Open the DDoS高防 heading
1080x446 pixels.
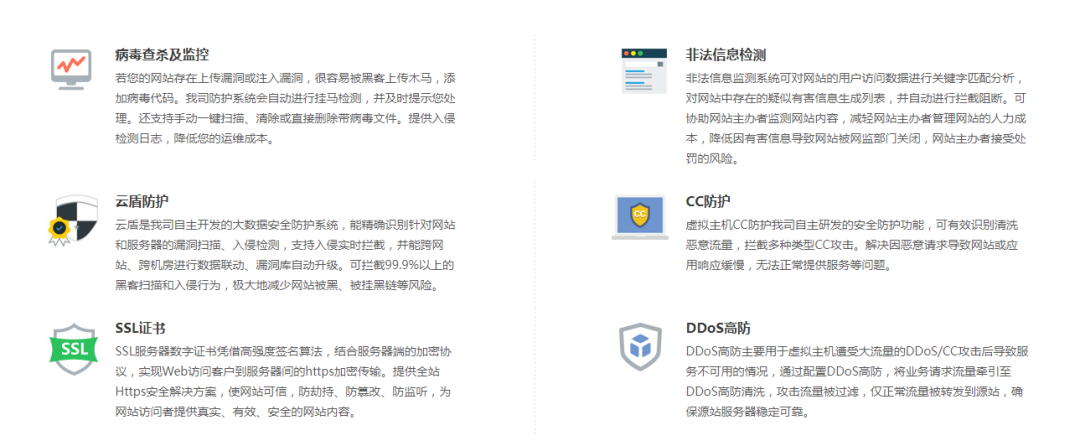pos(718,328)
